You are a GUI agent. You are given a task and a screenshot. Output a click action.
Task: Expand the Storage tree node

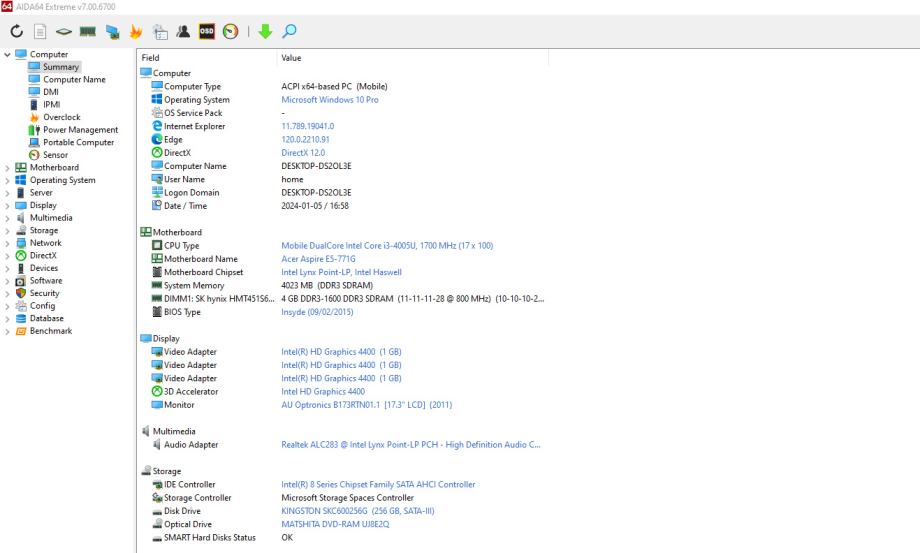7,230
